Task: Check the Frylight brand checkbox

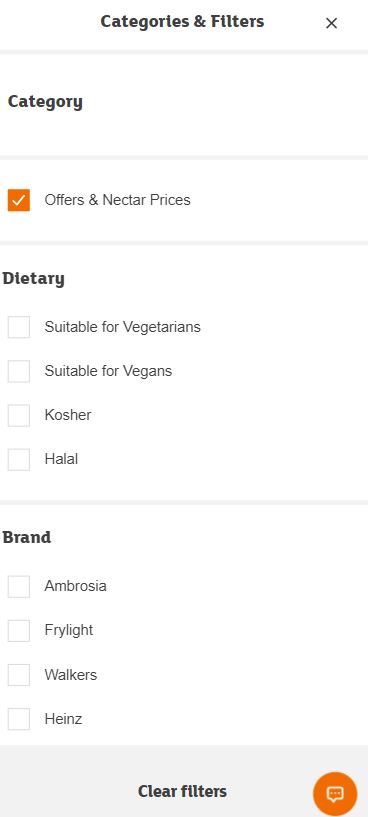Action: point(19,630)
